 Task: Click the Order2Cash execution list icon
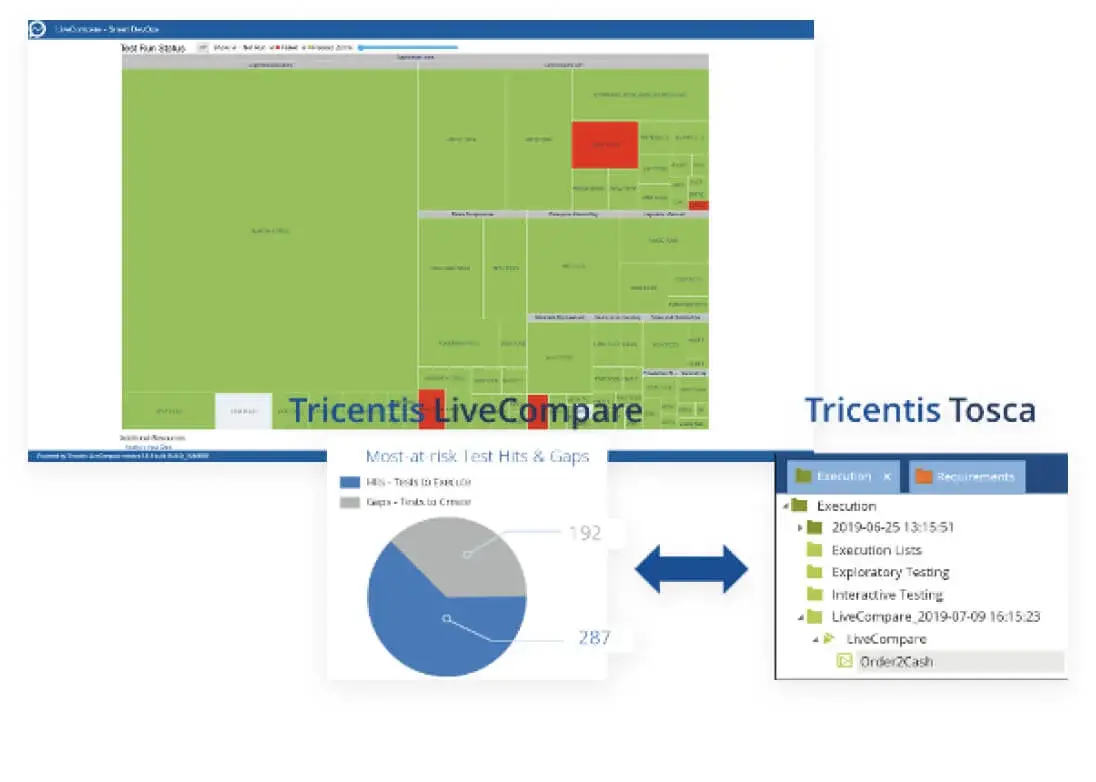coord(843,661)
